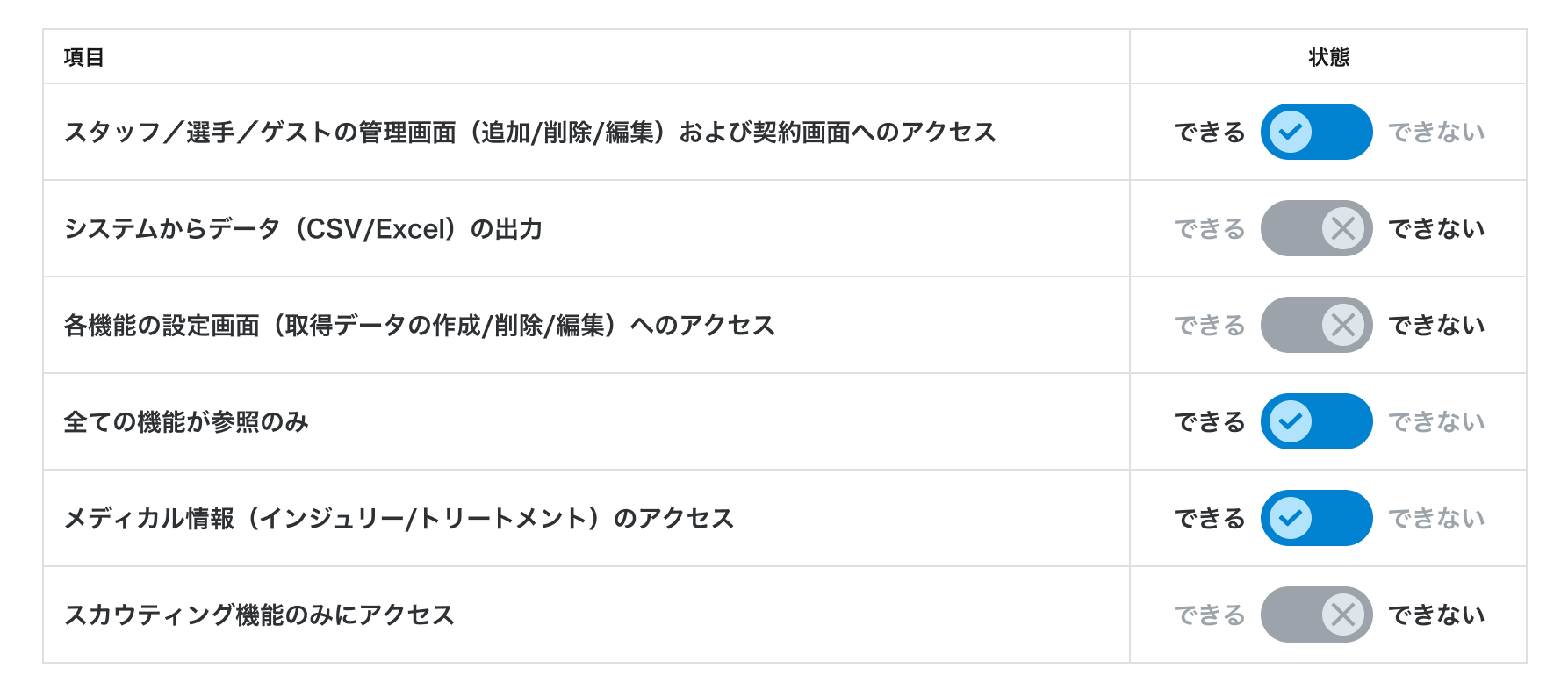Click the checkmark knob in the メディカル情報 row
Image resolution: width=1568 pixels, height=690 pixels.
click(1291, 518)
